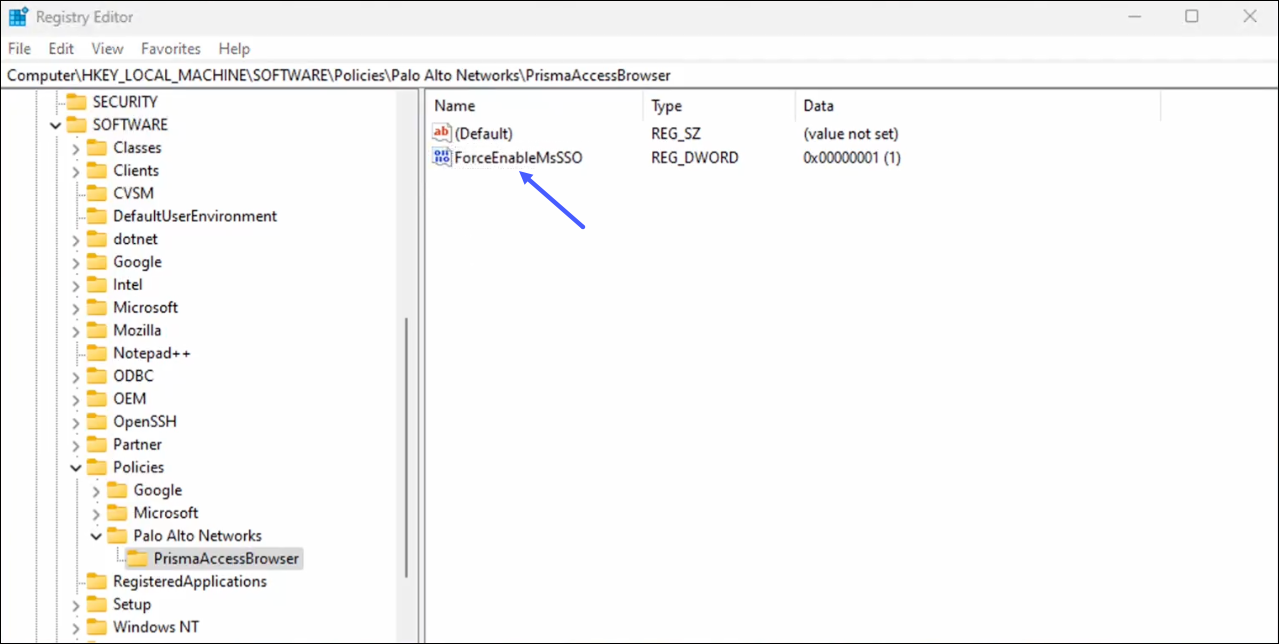
Task: Click the Clients folder icon
Action: pos(97,171)
